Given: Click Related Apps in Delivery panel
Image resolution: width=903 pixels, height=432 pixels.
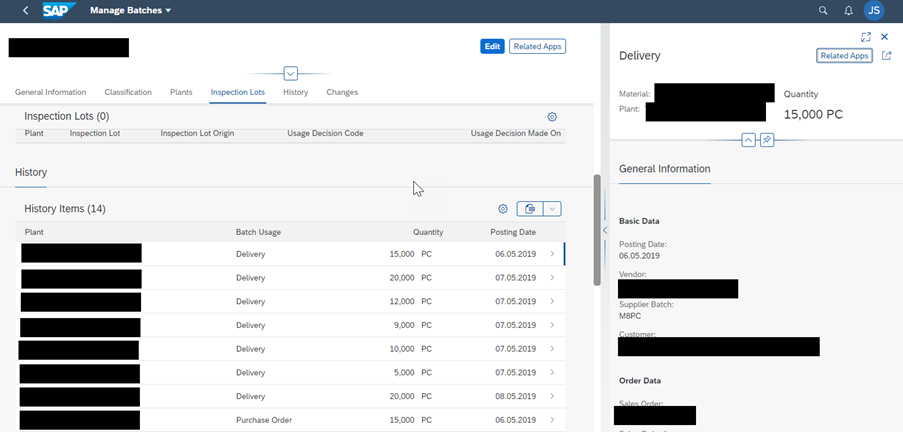Looking at the screenshot, I should pyautogui.click(x=844, y=56).
